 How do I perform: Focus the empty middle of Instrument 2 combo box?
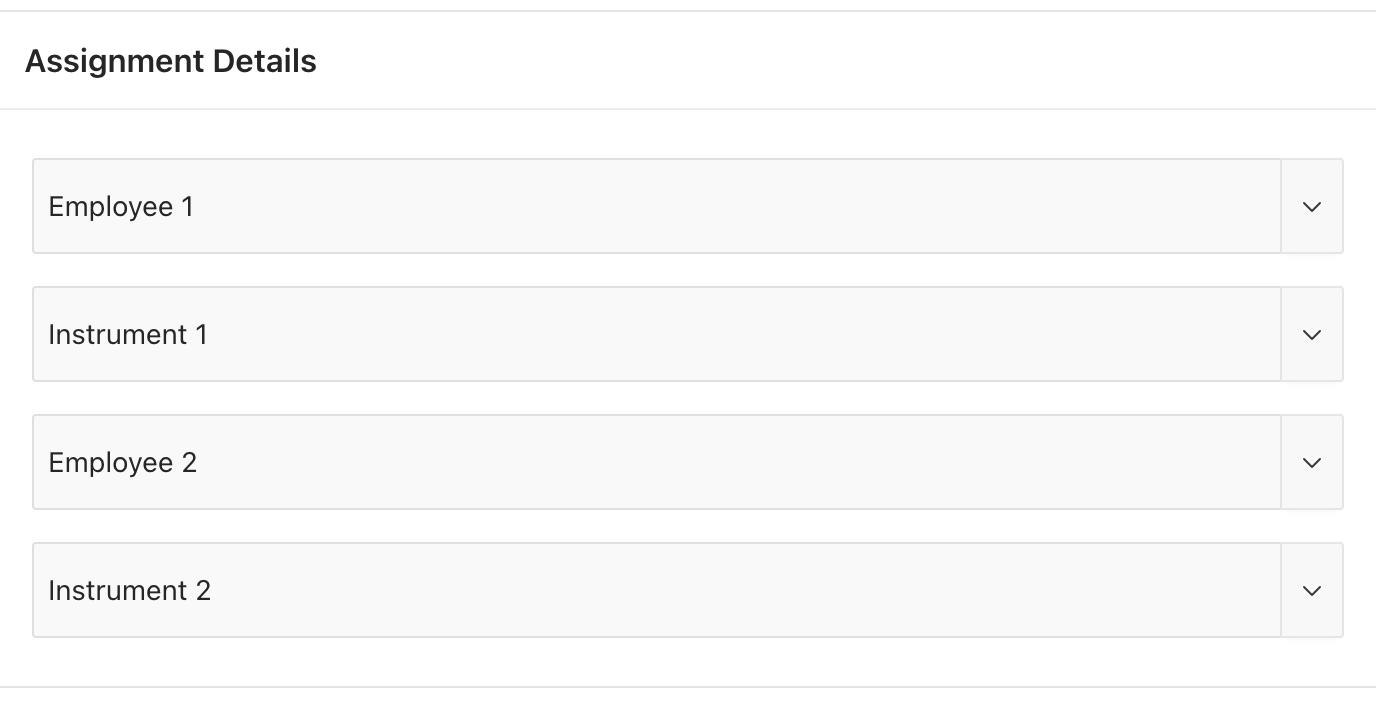(700, 590)
